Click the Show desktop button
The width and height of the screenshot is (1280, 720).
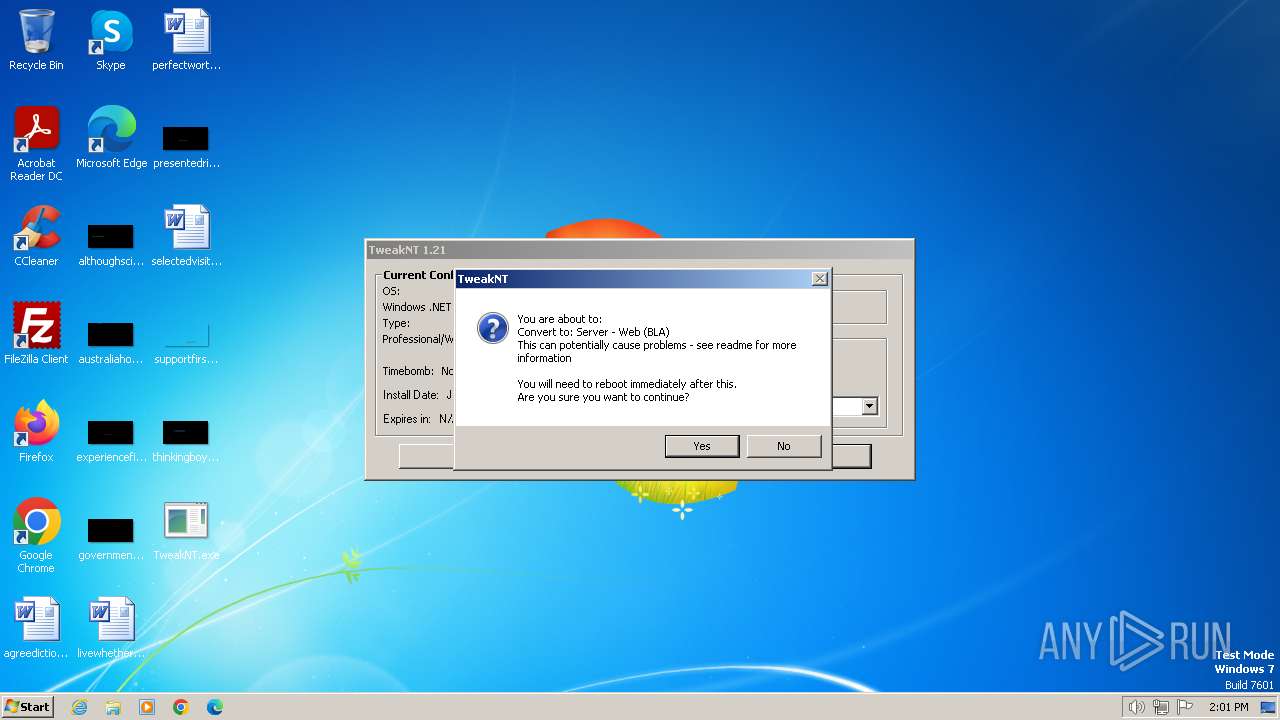pos(1268,707)
